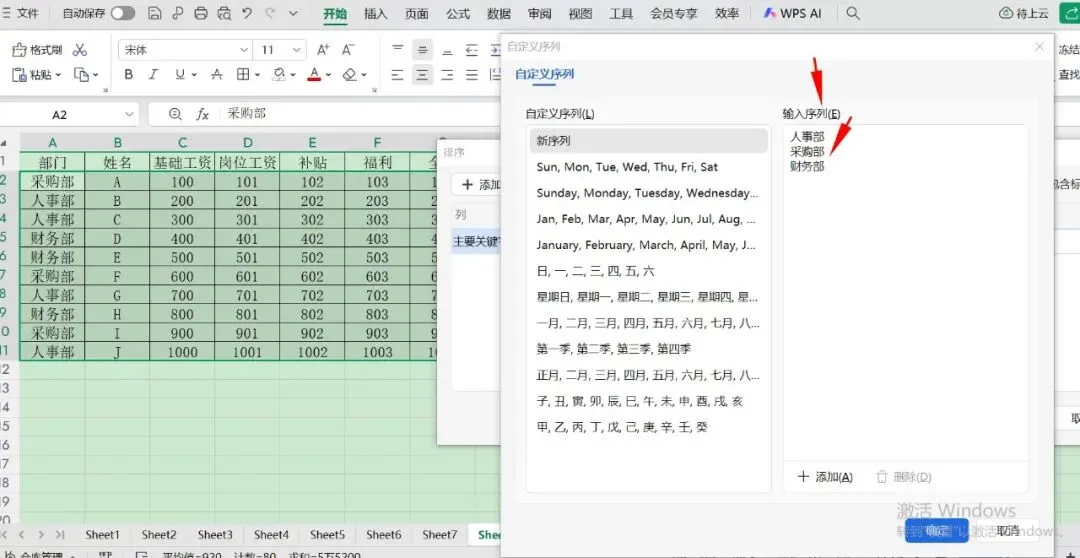Click the align right icon
The height and width of the screenshot is (558, 1080).
447,74
